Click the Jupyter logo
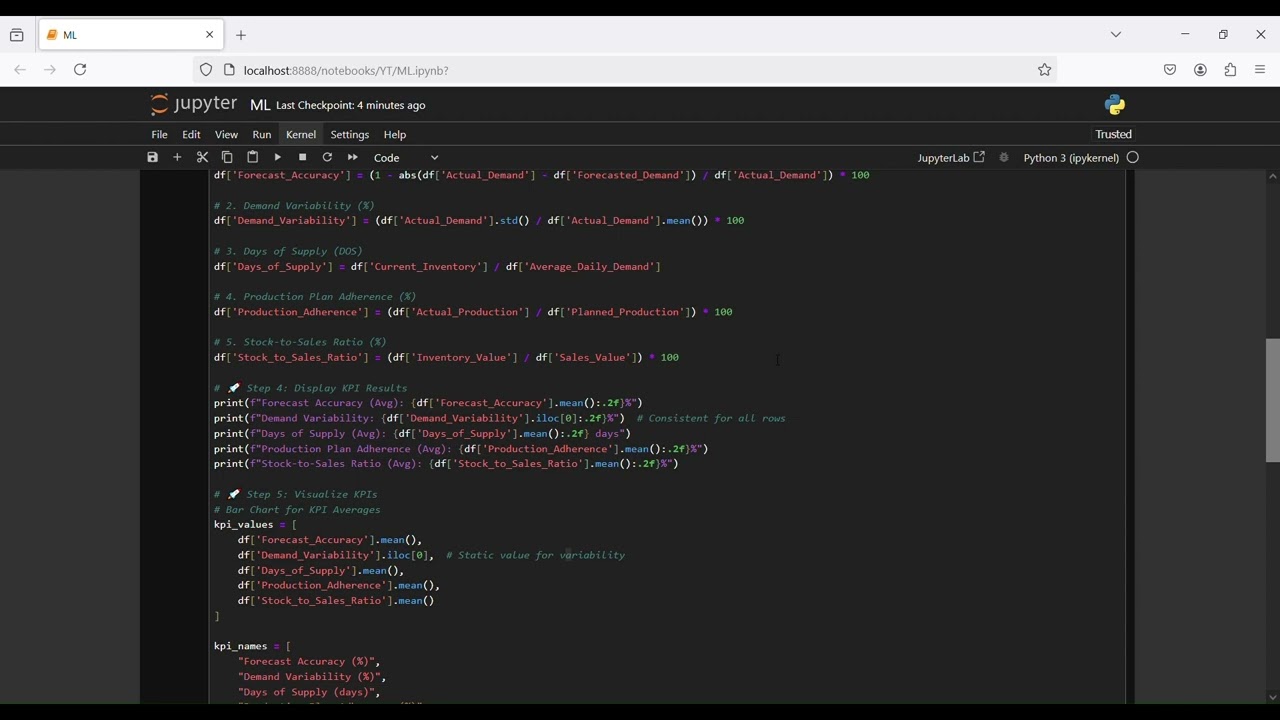Screen dimensions: 1280x720 194,104
